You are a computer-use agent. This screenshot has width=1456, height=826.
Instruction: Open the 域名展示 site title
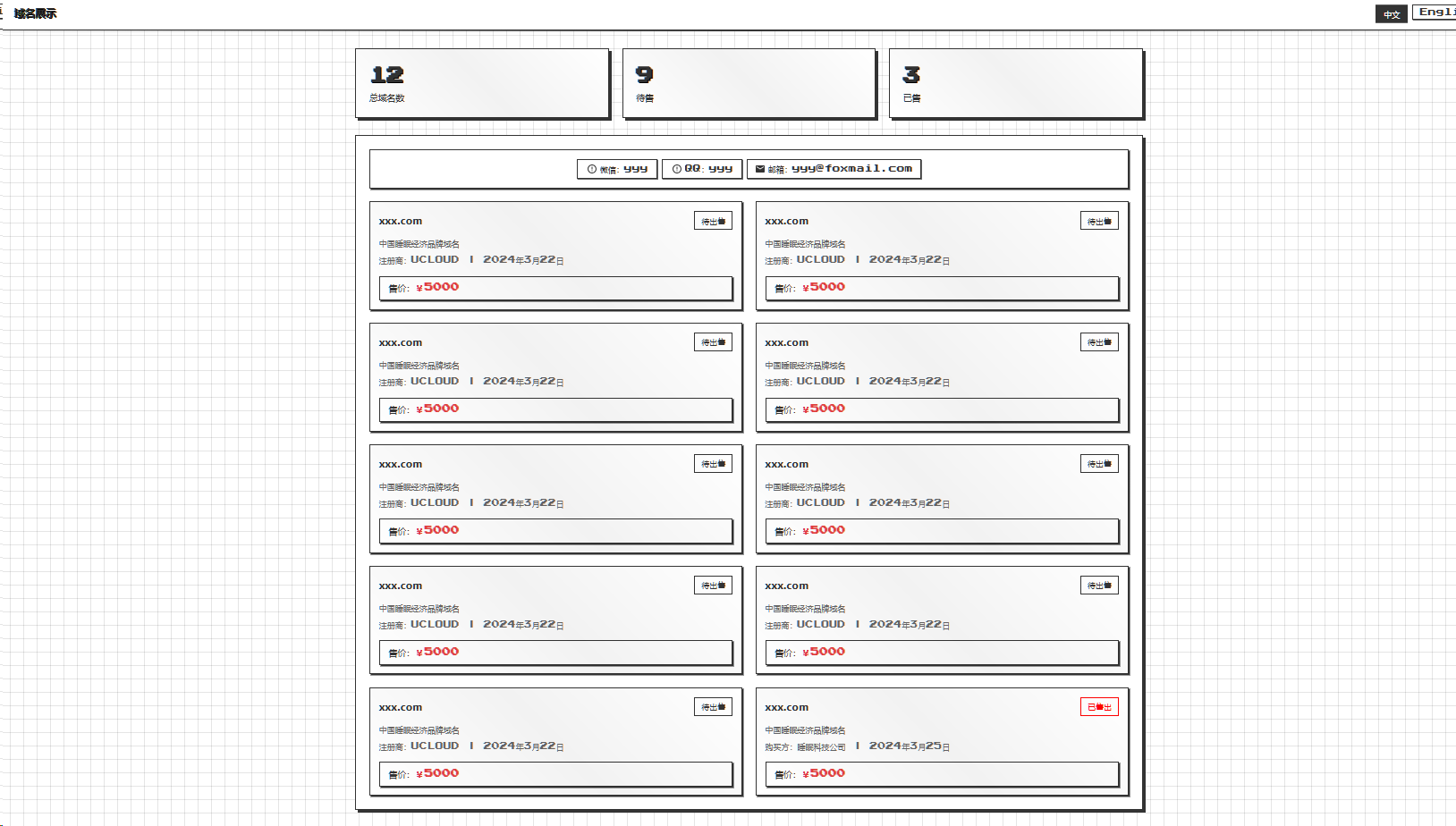tap(36, 13)
